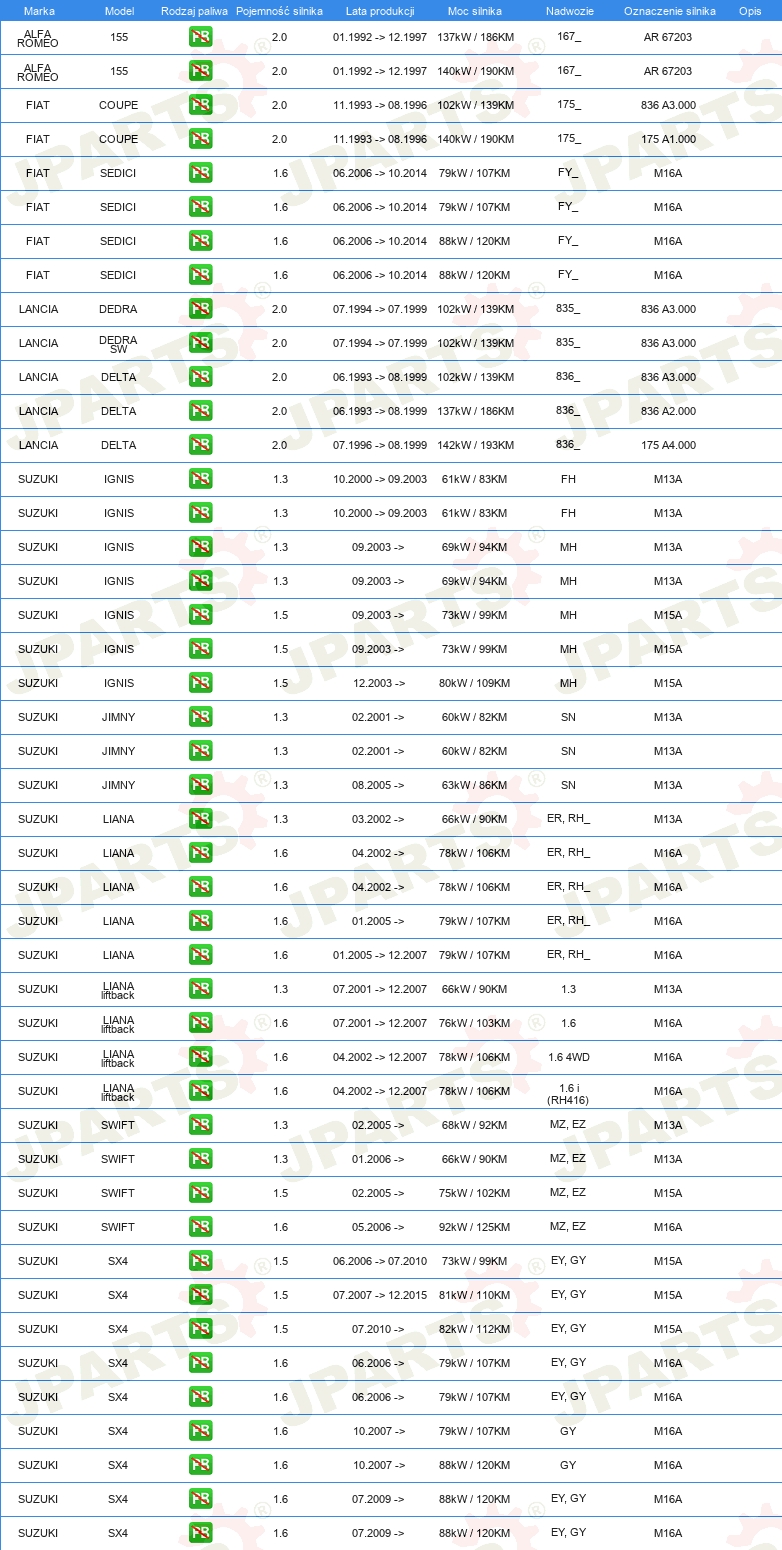782x1550 pixels.
Task: Click fuel icon in SX4 10.2007 88kW row
Action: [200, 1465]
